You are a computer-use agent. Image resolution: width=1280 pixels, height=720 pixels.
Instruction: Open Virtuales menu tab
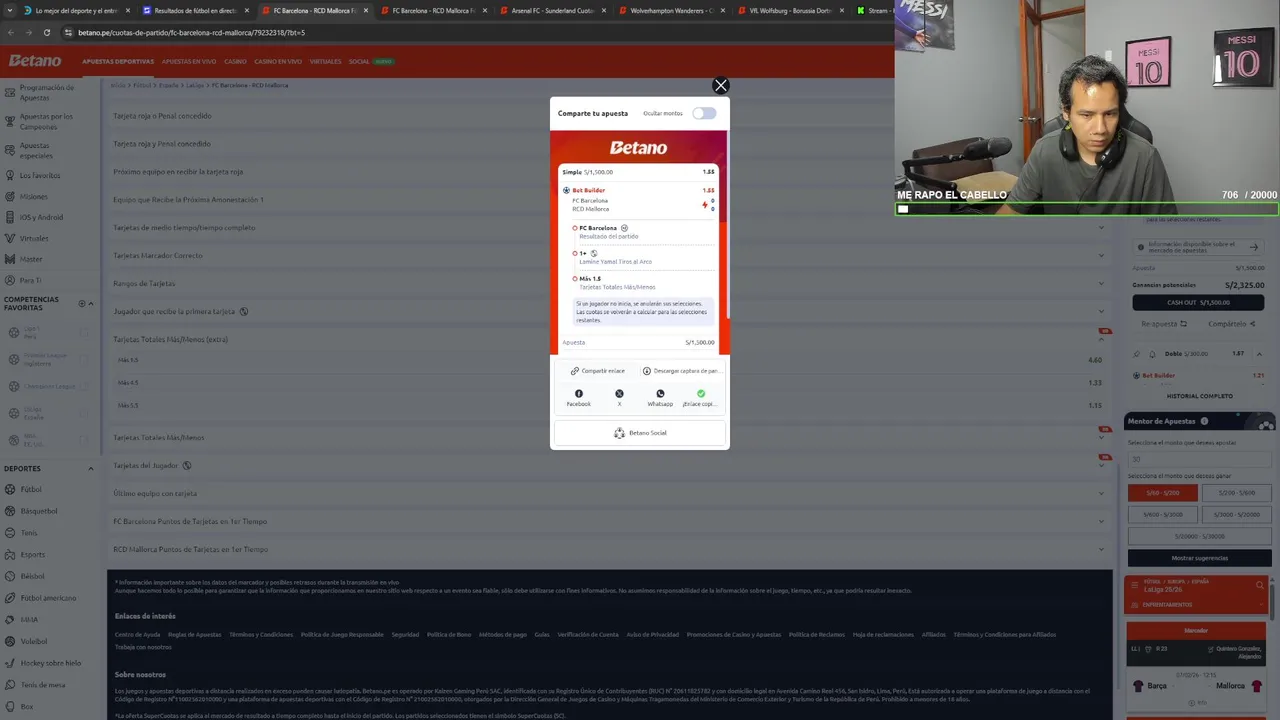click(325, 62)
